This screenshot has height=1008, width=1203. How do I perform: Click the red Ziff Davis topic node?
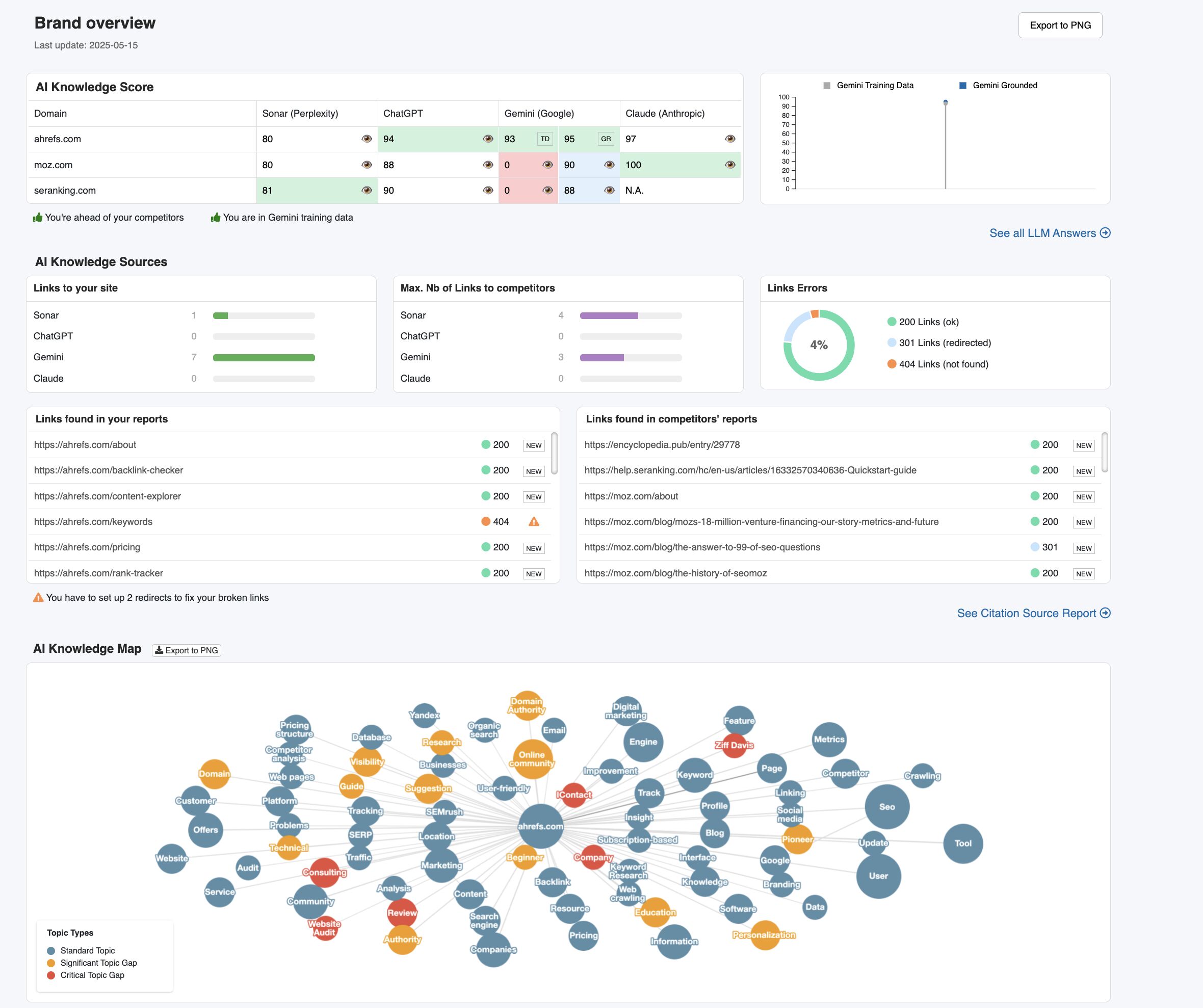click(734, 745)
